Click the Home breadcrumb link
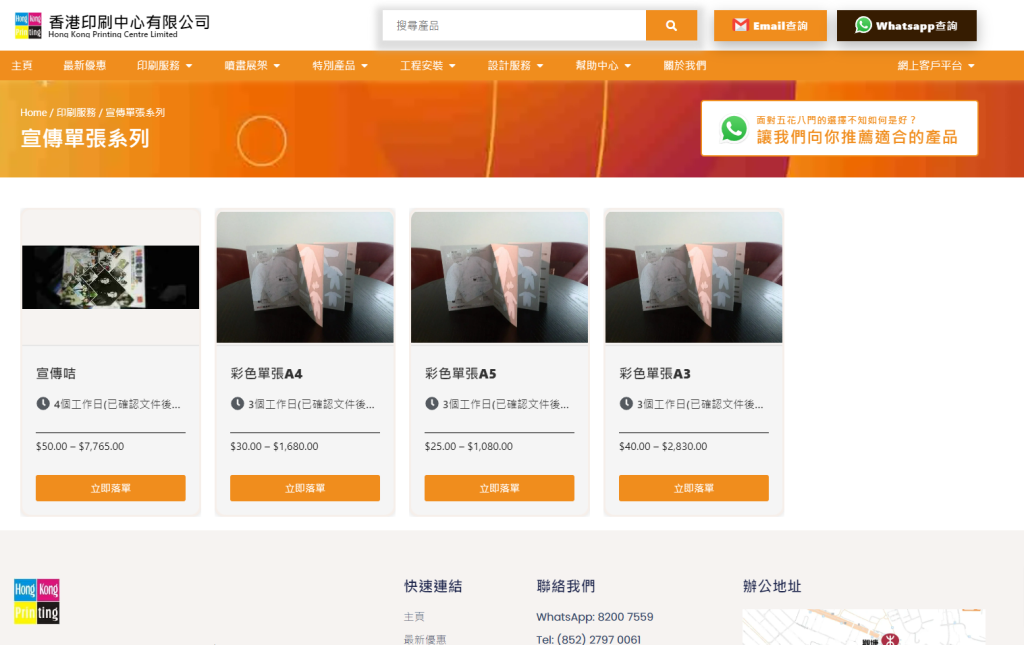1024x645 pixels. tap(33, 113)
